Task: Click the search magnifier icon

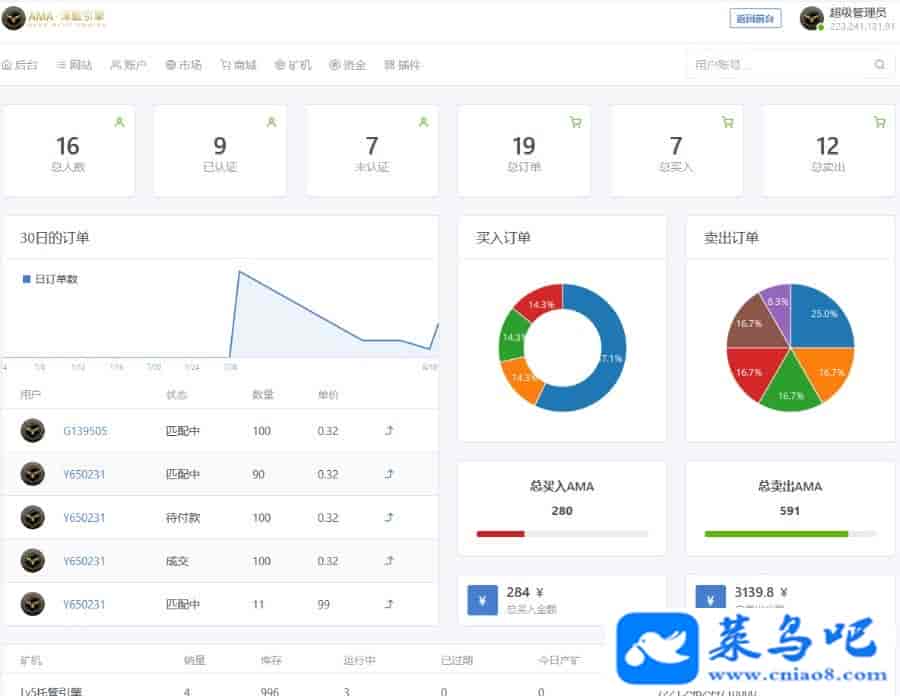Action: click(x=879, y=65)
